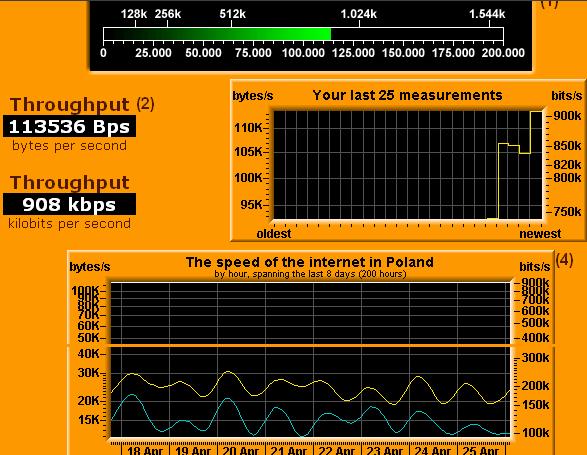The width and height of the screenshot is (587, 455).
Task: Click the "15K" label on Poland chart
Action: pyautogui.click(x=88, y=420)
